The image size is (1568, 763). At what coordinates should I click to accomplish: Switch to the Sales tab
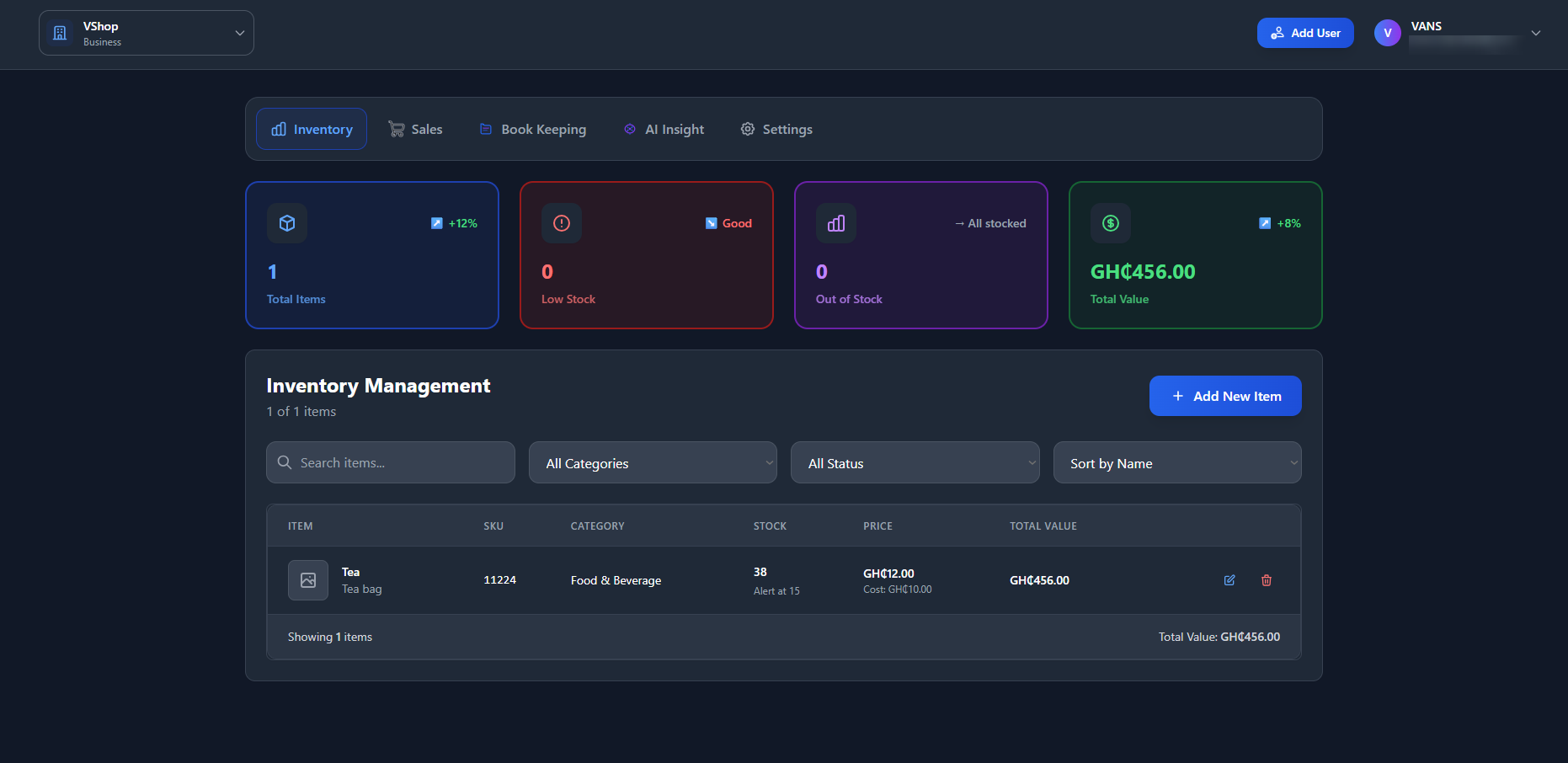pos(415,130)
